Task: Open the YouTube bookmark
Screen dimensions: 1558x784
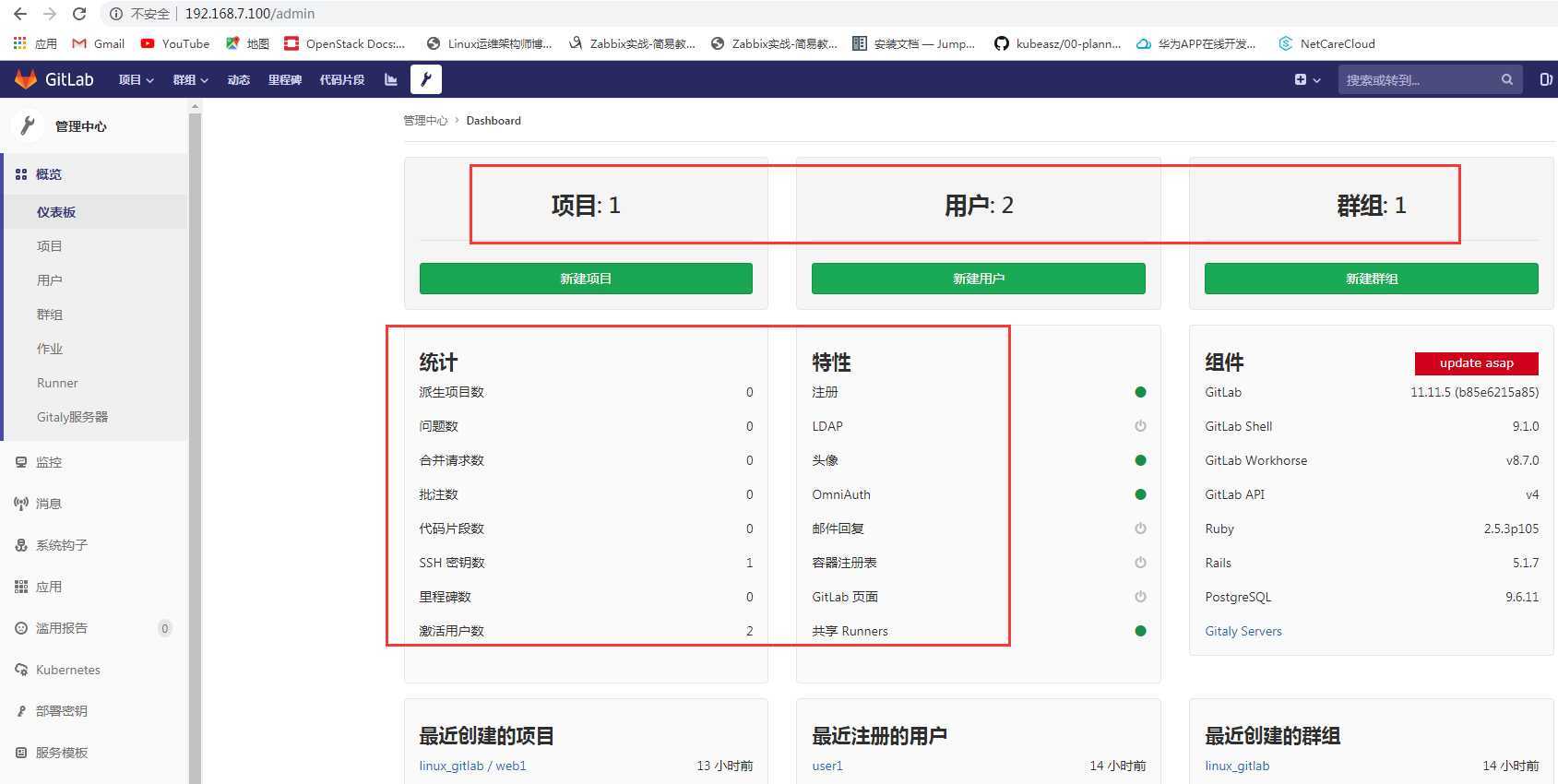Action: point(174,43)
